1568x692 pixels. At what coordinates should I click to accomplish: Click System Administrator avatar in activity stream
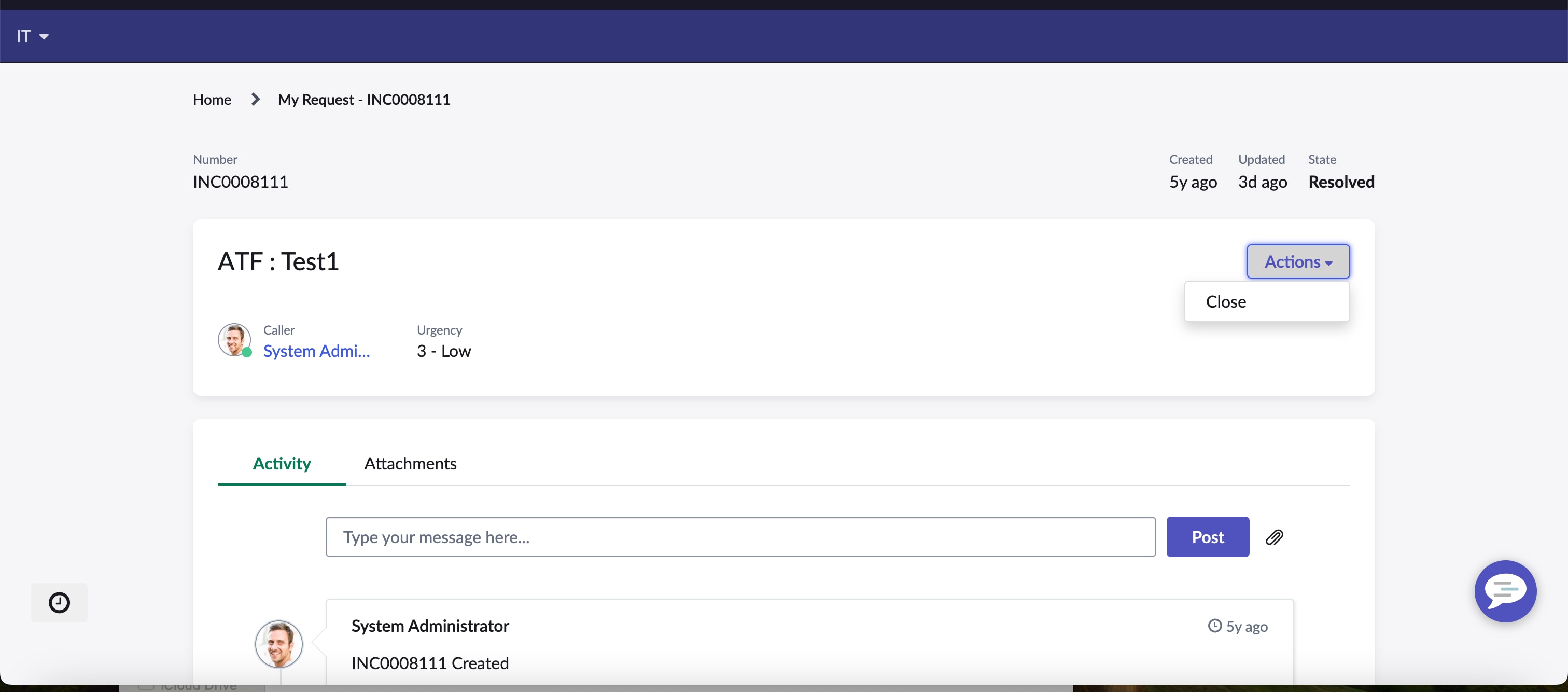(278, 644)
